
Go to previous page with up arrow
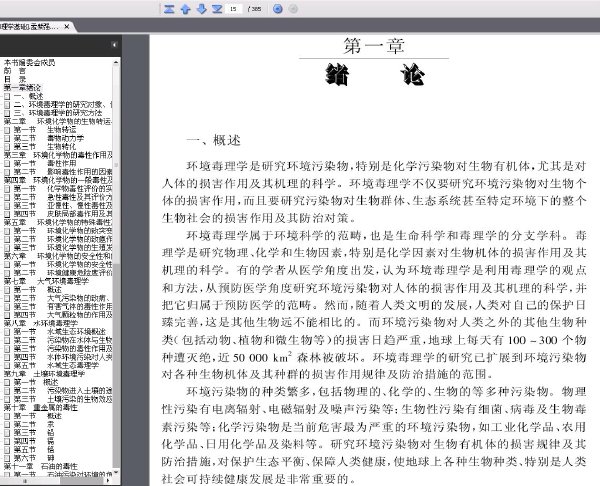[186, 8]
